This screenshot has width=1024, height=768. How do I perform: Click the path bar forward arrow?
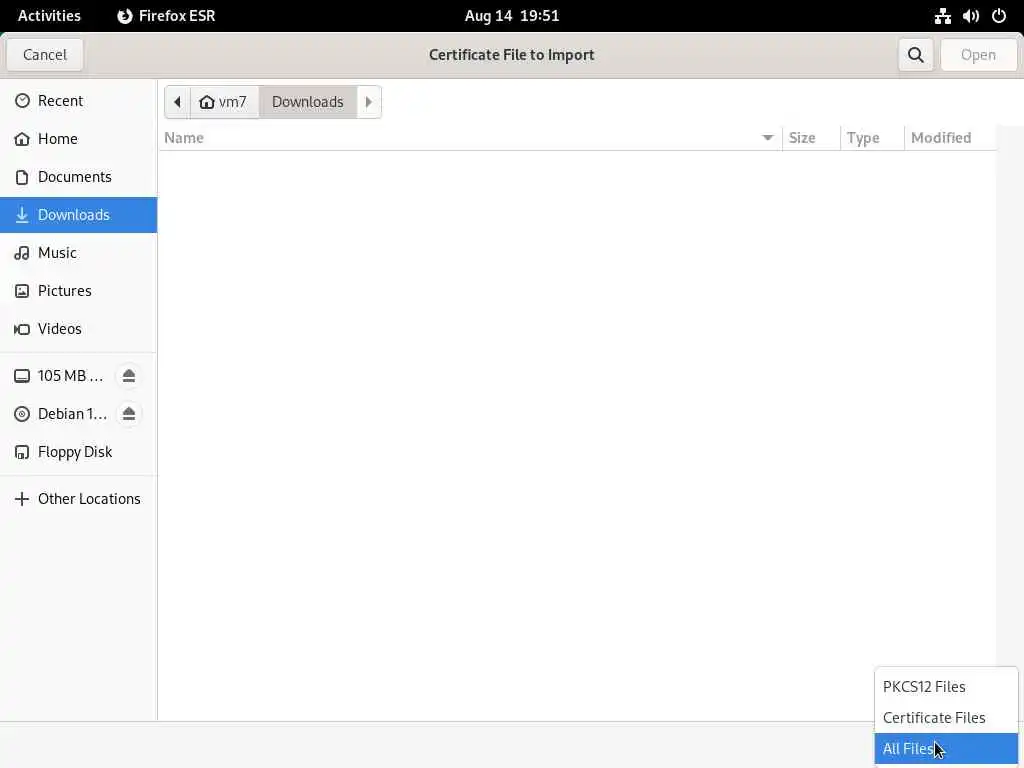click(368, 102)
